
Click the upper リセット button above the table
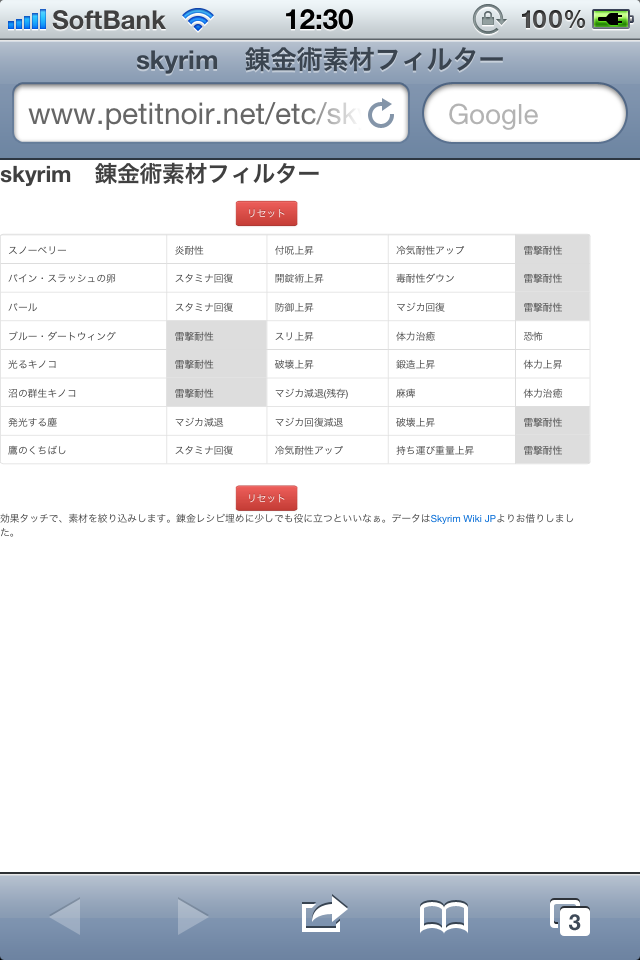tap(266, 213)
